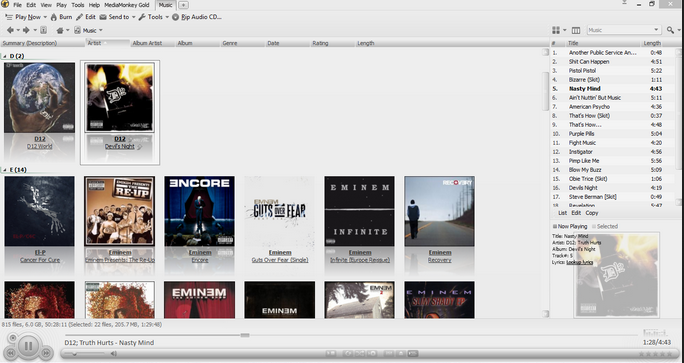Click the Tools wrench toolbar icon
Image resolution: width=684 pixels, height=363 pixels.
tap(142, 17)
